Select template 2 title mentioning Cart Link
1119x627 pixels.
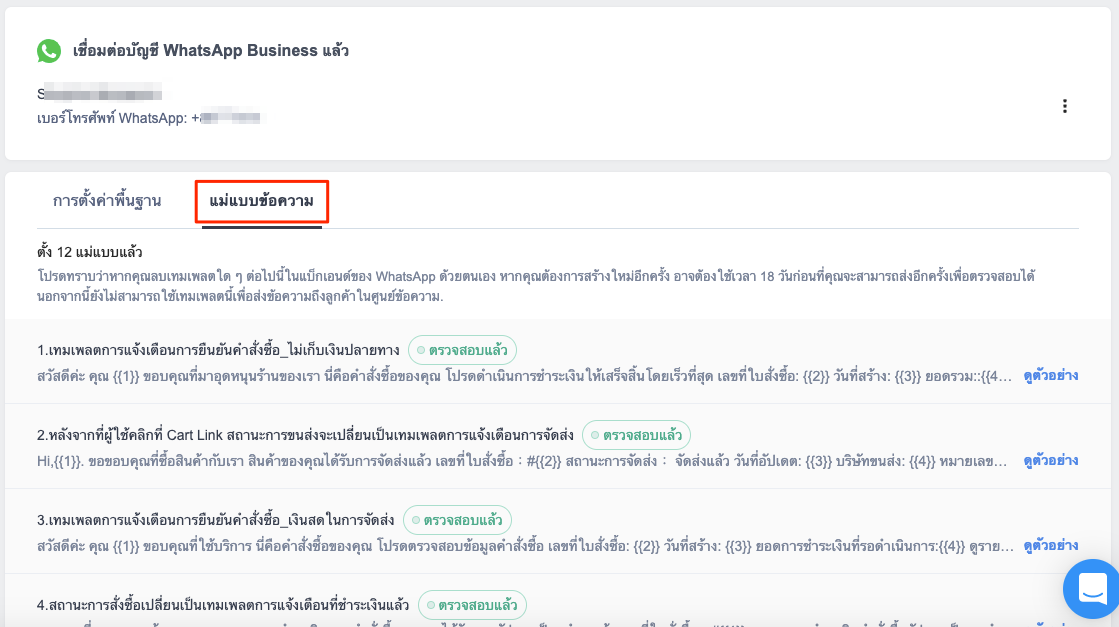coord(305,434)
